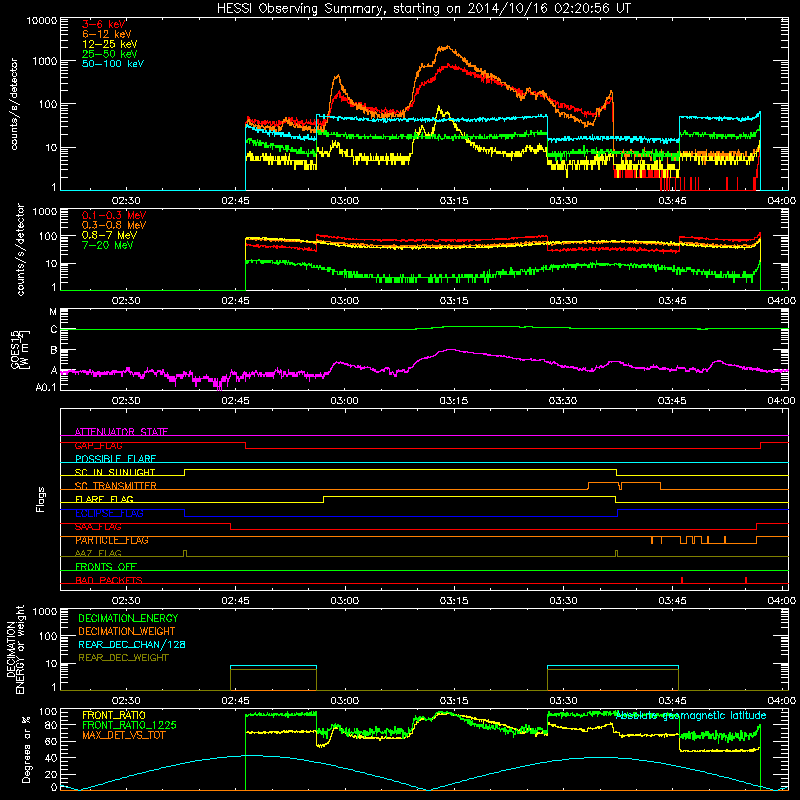800x800 pixels.
Task: Click the 04:00 tick label under flags panel
Action: click(x=782, y=601)
